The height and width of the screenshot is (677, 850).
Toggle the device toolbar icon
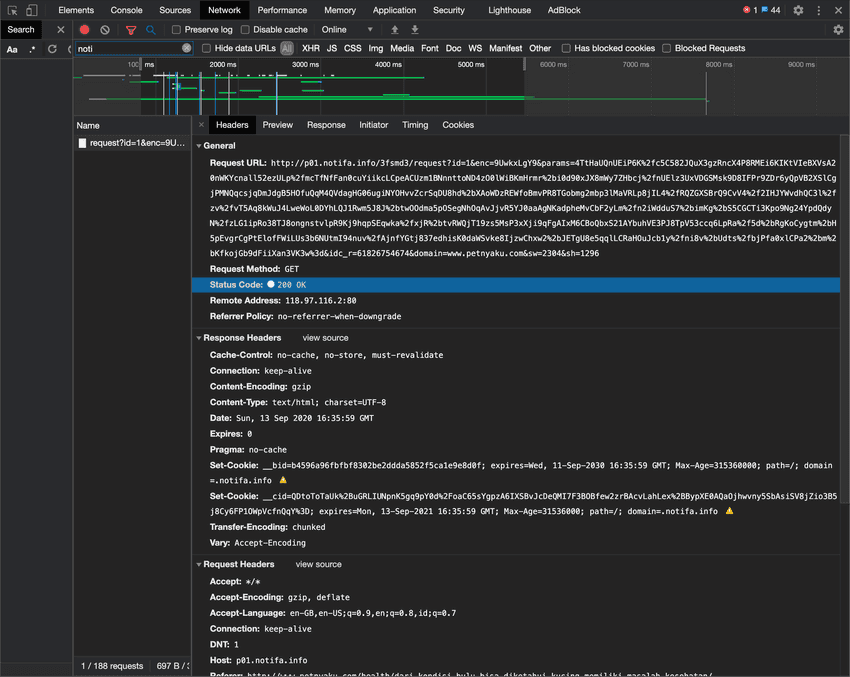click(32, 10)
